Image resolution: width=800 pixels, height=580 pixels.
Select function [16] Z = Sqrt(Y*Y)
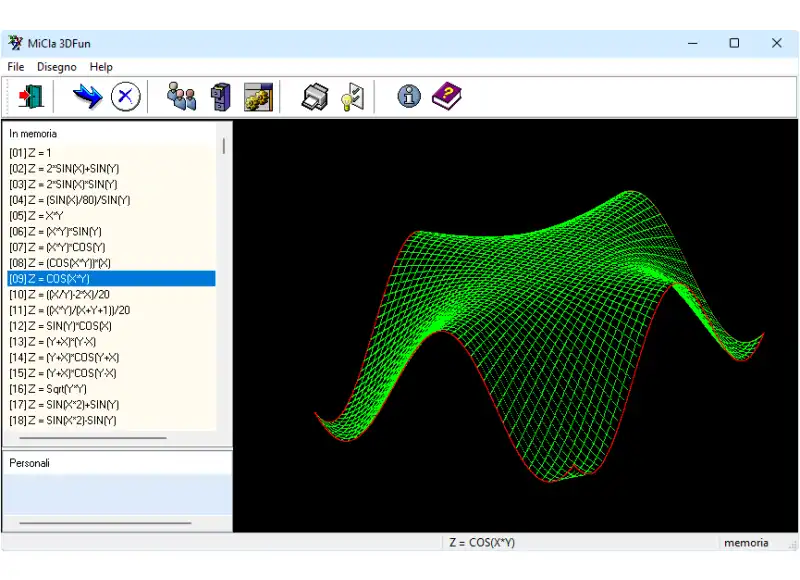click(111, 389)
